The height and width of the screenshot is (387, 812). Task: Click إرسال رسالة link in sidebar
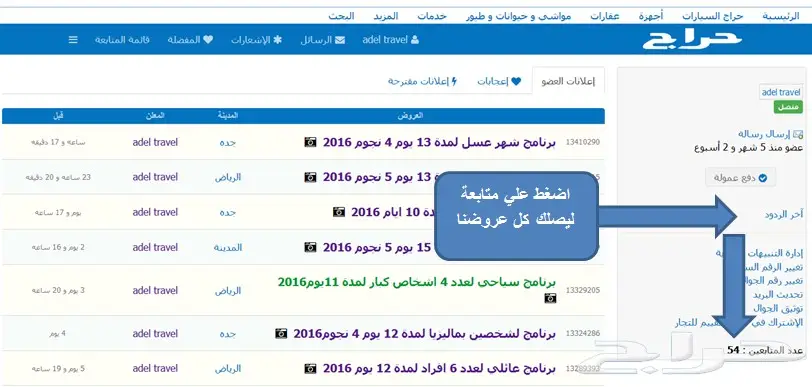point(770,134)
